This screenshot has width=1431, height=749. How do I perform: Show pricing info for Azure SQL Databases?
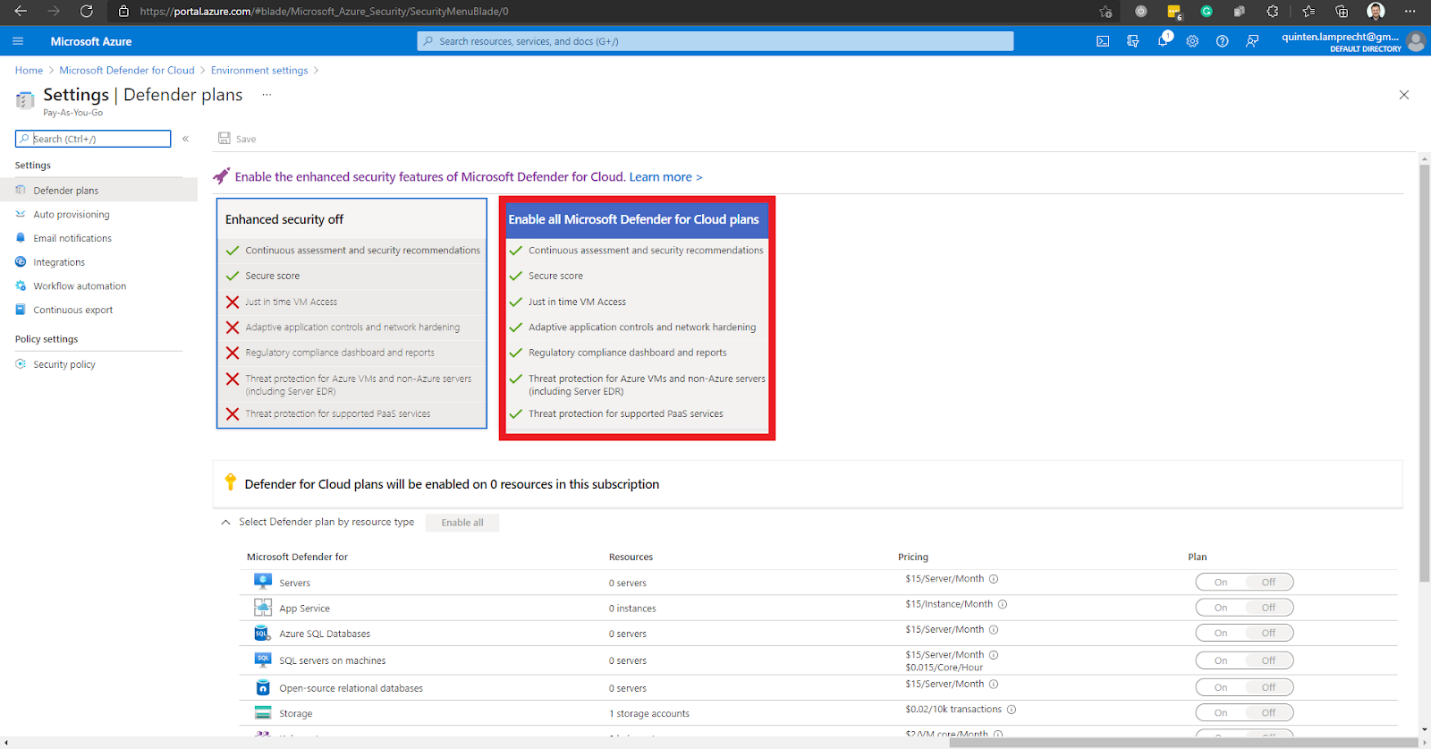coord(994,630)
